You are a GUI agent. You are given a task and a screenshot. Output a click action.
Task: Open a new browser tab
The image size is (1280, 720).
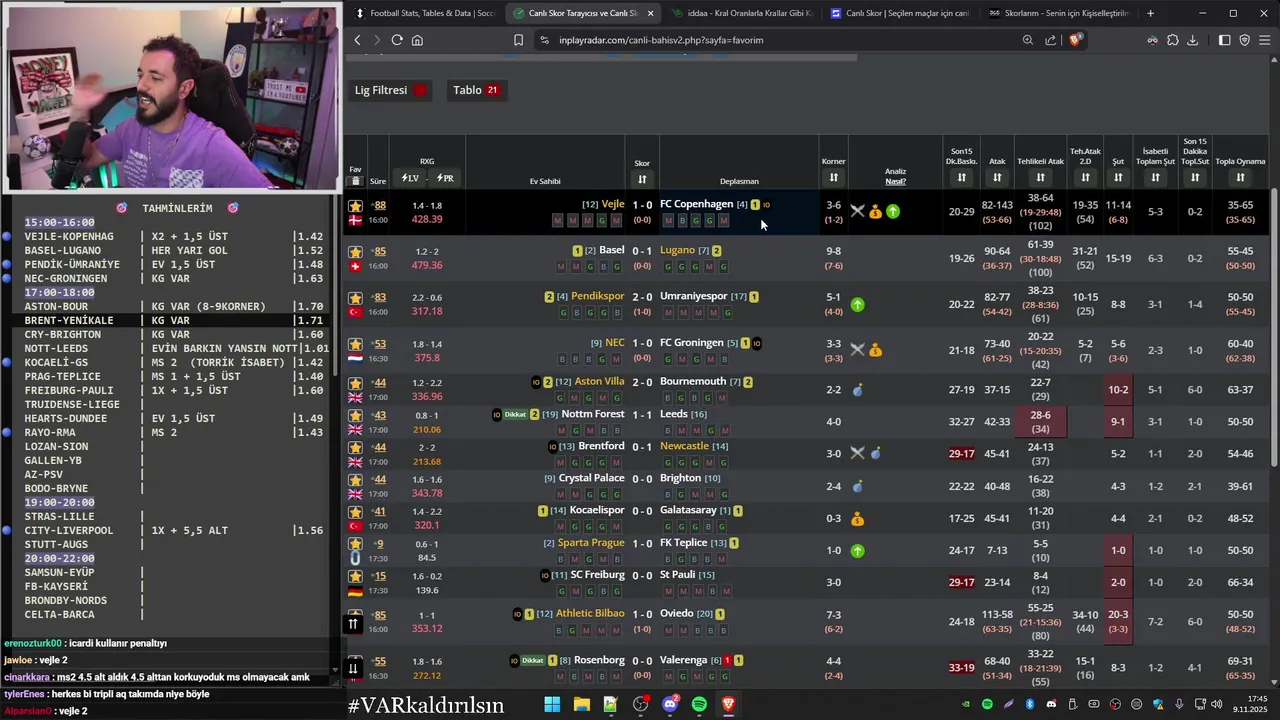[x=1150, y=13]
